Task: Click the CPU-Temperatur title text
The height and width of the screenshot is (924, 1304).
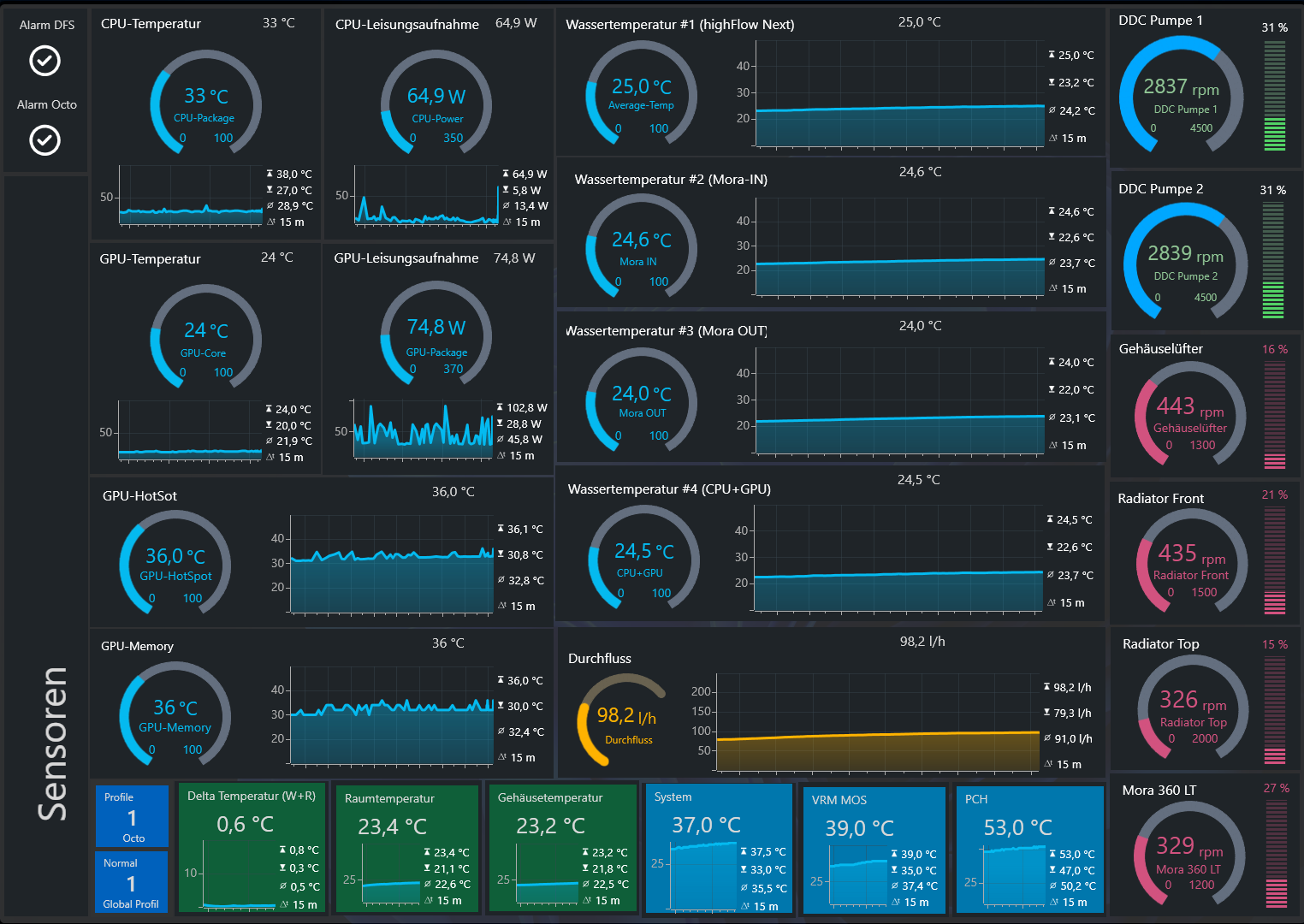Action: click(x=151, y=24)
